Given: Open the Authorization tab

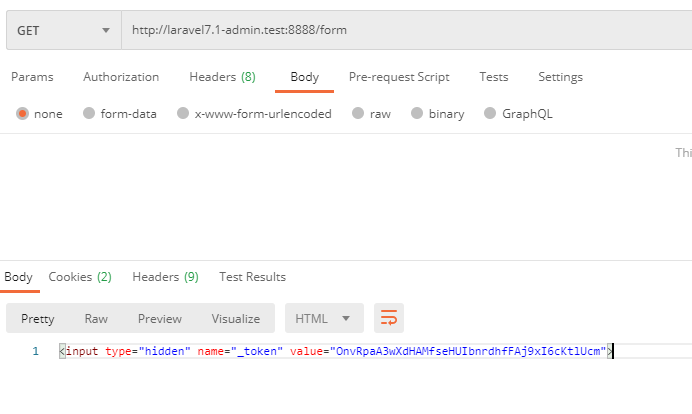Looking at the screenshot, I should pyautogui.click(x=121, y=77).
